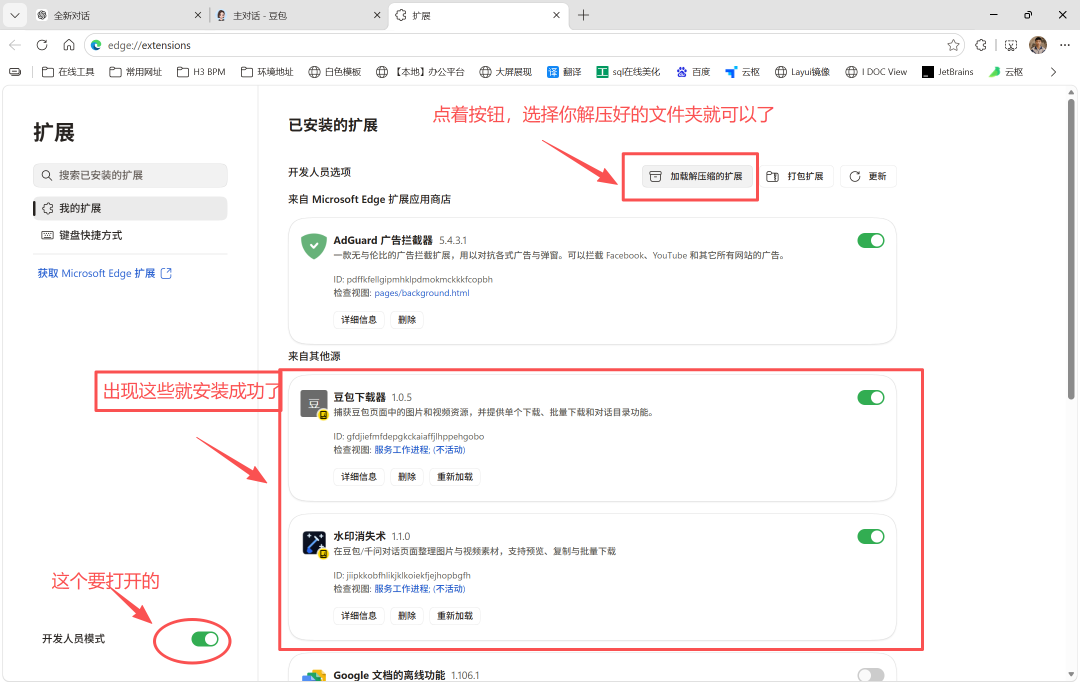
Task: Open 服务工作进程 link for 水印消失术
Action: 419,589
